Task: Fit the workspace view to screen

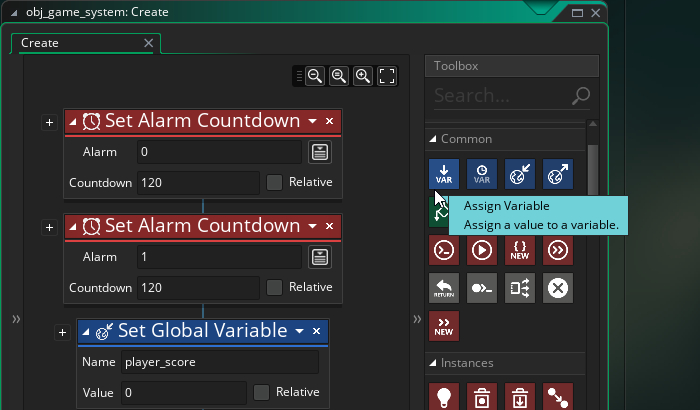Action: coord(387,76)
